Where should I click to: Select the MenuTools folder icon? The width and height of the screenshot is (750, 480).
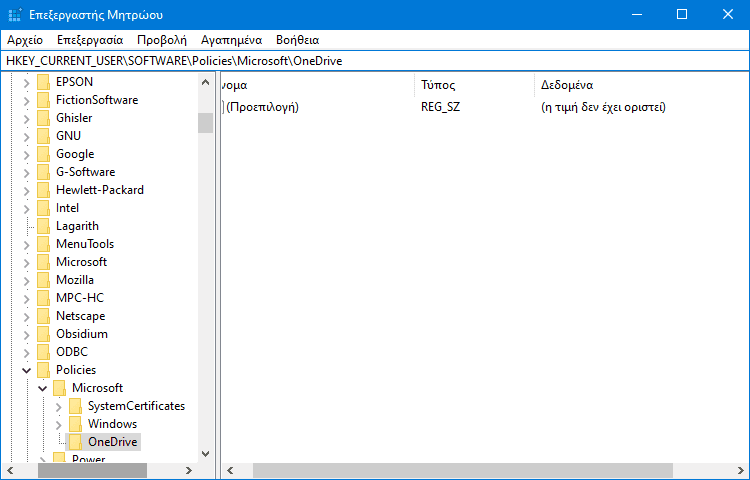click(x=44, y=244)
